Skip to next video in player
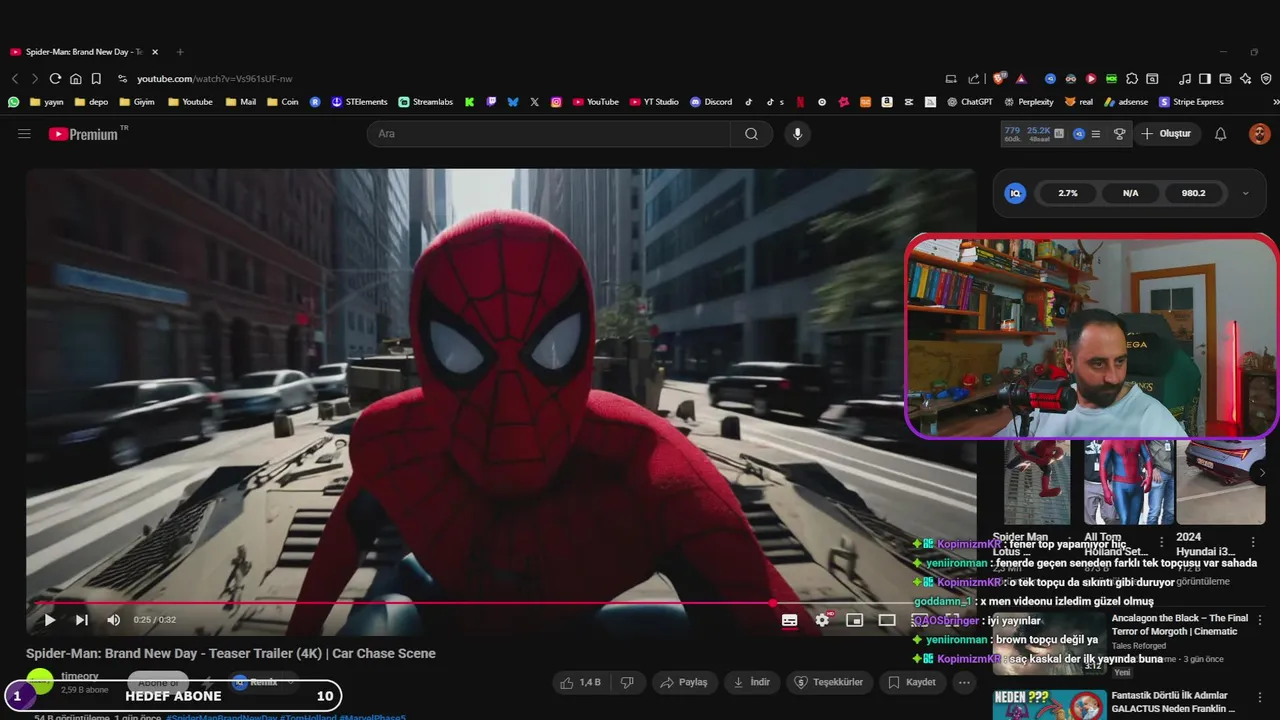The image size is (1280, 720). click(82, 620)
